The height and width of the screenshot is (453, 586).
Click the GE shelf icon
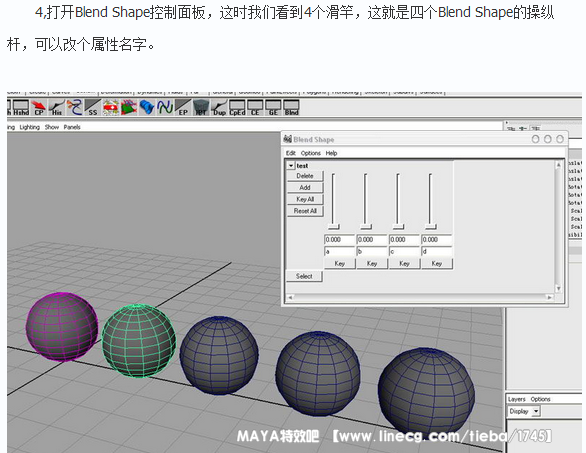[273, 108]
